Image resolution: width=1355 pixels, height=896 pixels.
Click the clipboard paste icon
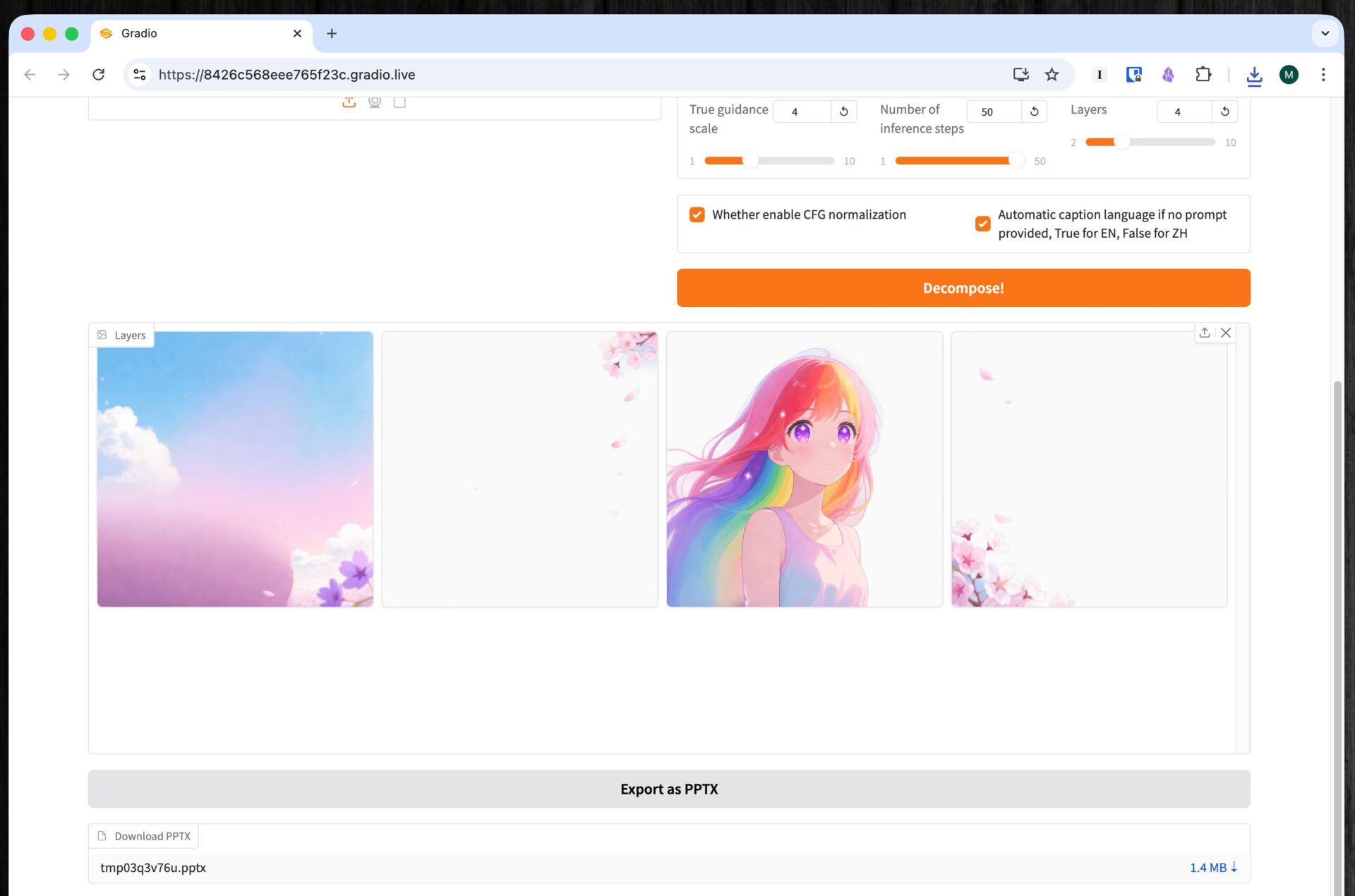click(399, 102)
